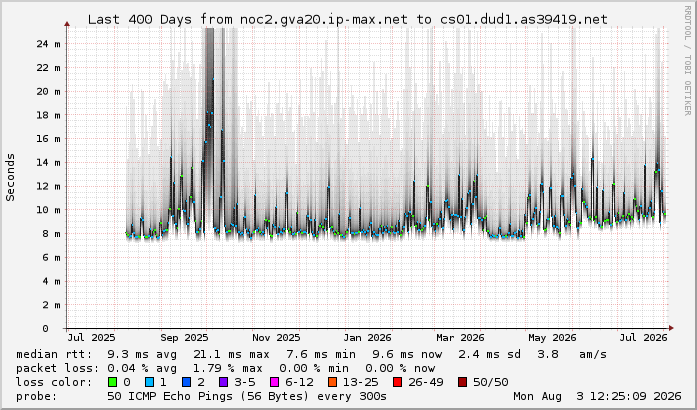Click the 'Jan 2026' x-axis label
The height and width of the screenshot is (410, 697).
[368, 338]
